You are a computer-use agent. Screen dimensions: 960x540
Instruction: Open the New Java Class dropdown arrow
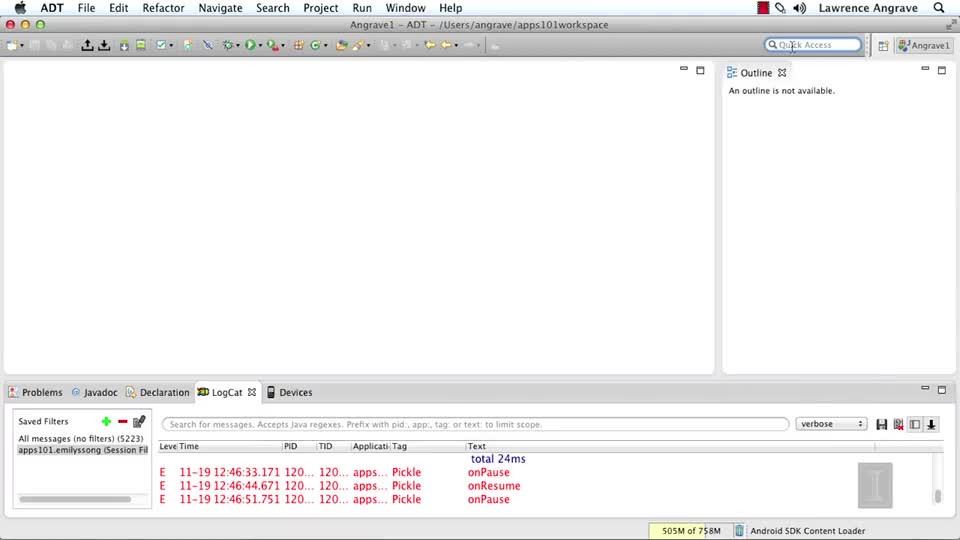[x=326, y=46]
